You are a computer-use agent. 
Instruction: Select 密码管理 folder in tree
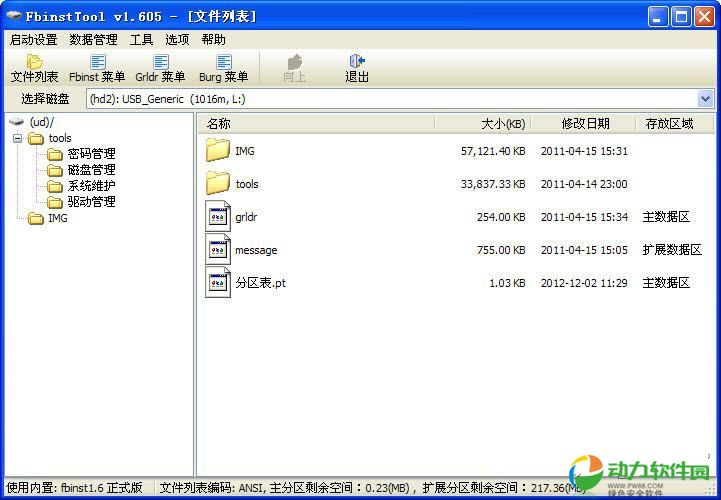[91, 154]
